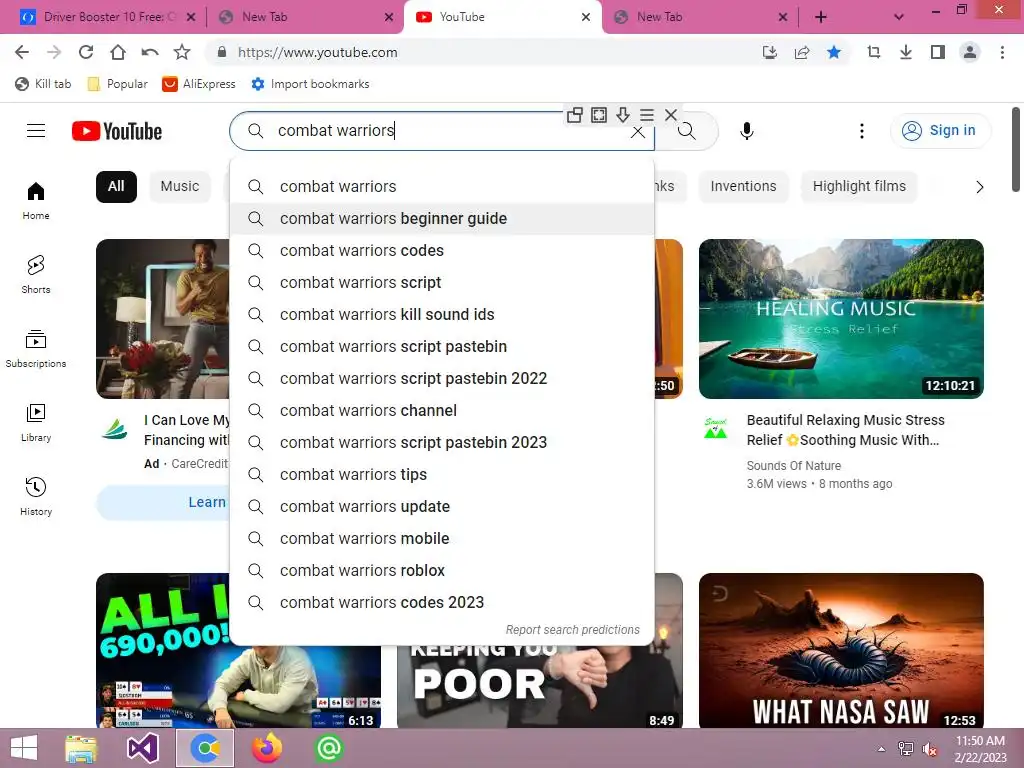Open the browser tab list dropdown chevron
This screenshot has width=1024, height=768.
899,17
